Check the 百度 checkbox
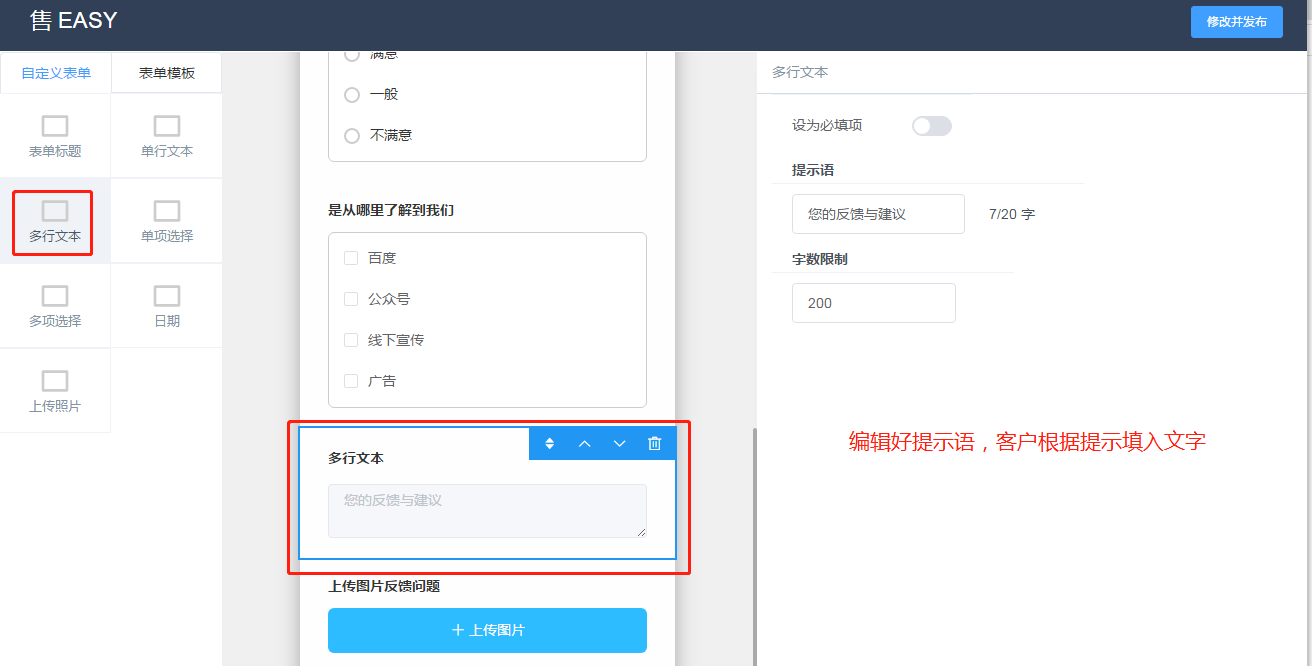1312x666 pixels. pyautogui.click(x=351, y=258)
